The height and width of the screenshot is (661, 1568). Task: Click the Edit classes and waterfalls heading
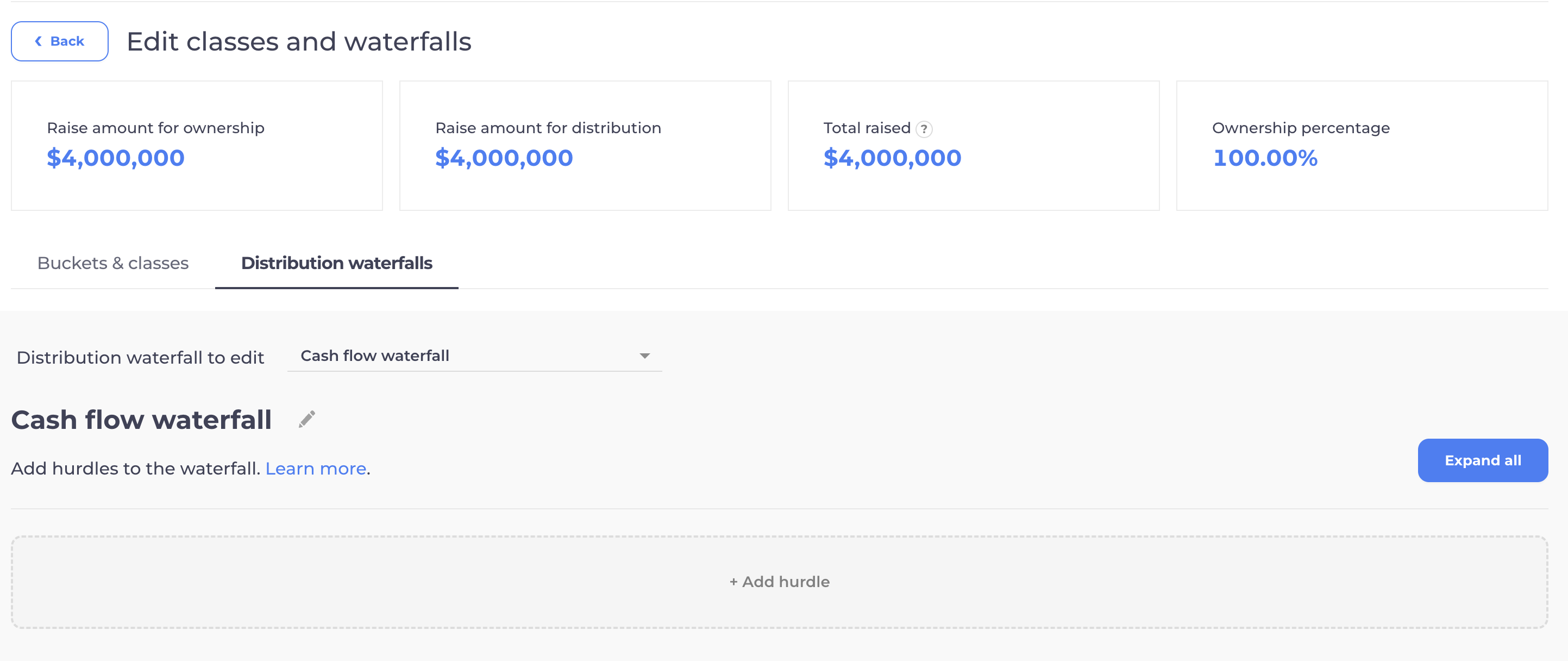pos(299,41)
